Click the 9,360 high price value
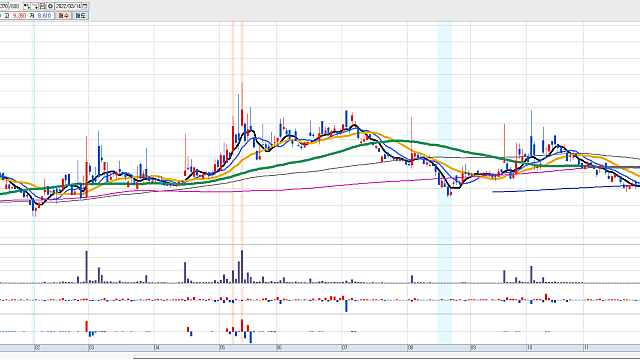This screenshot has height=360, width=640. [x=19, y=16]
